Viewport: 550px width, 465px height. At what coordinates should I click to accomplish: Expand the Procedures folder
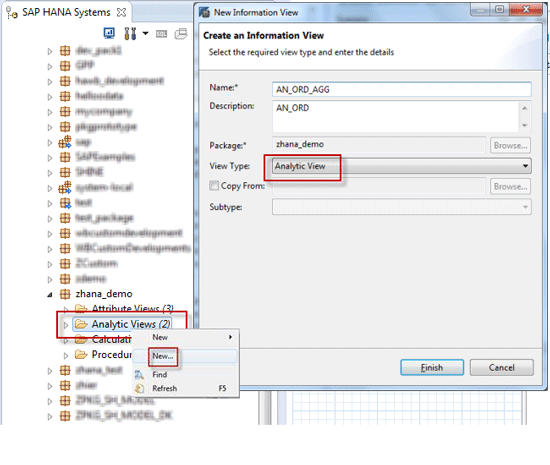click(66, 356)
